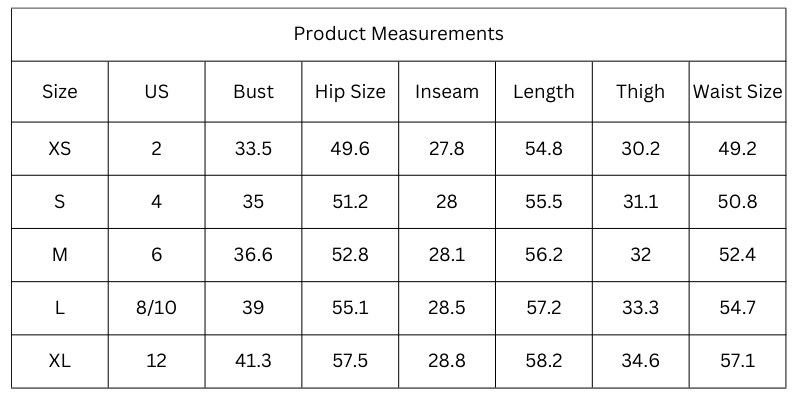Click the Length column header

pyautogui.click(x=544, y=92)
